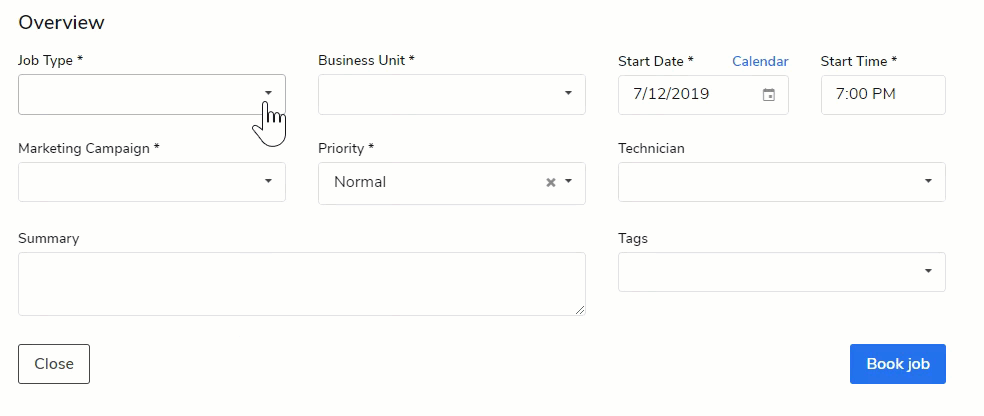This screenshot has width=984, height=416.
Task: Click the calendar icon in Start Date
Action: point(769,95)
